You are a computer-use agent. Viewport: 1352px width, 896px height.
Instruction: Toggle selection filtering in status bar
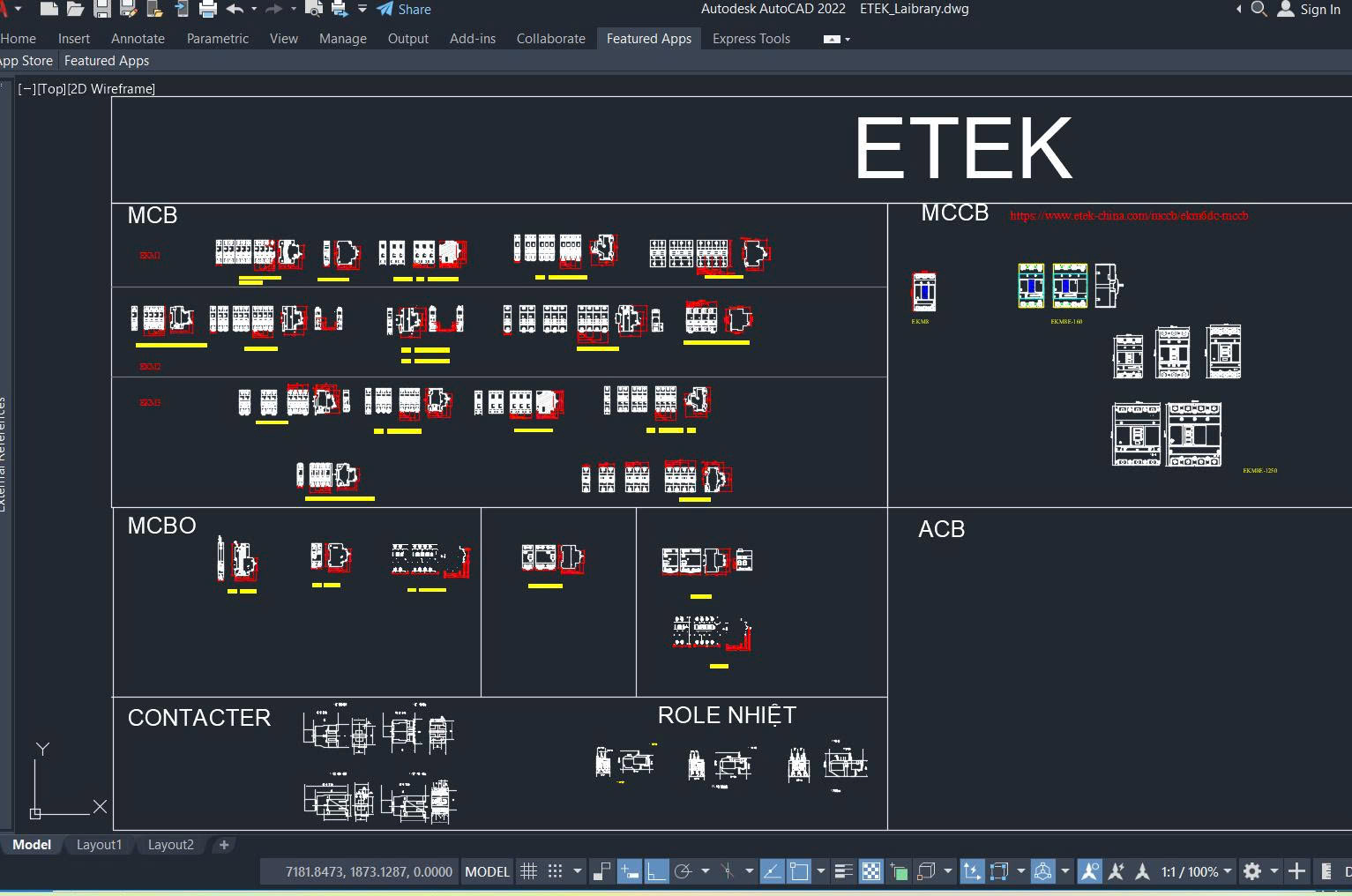(x=999, y=871)
